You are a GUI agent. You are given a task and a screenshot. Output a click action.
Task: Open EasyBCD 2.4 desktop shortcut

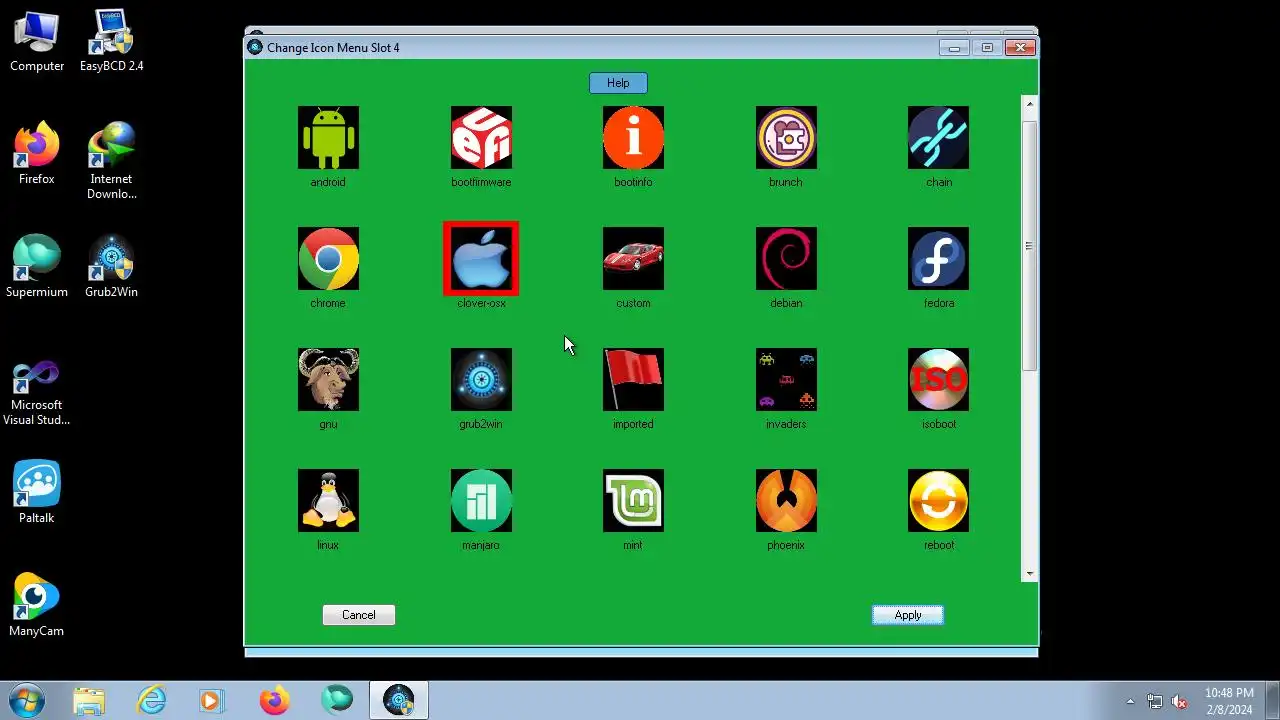tap(112, 42)
